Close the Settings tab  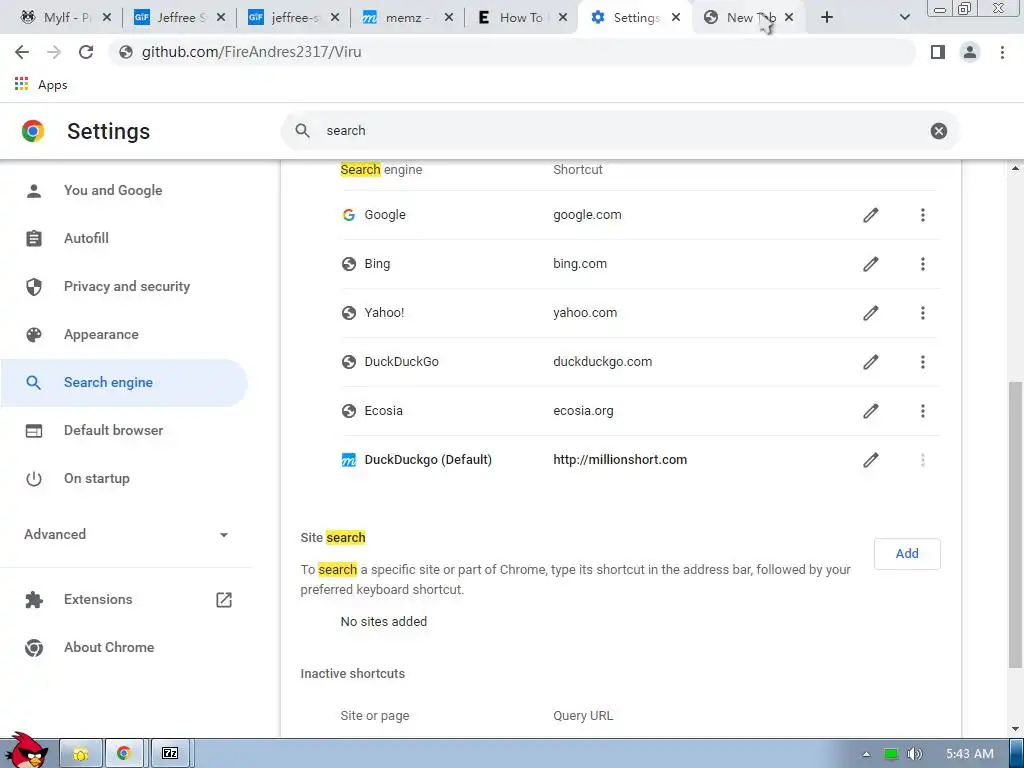click(676, 18)
